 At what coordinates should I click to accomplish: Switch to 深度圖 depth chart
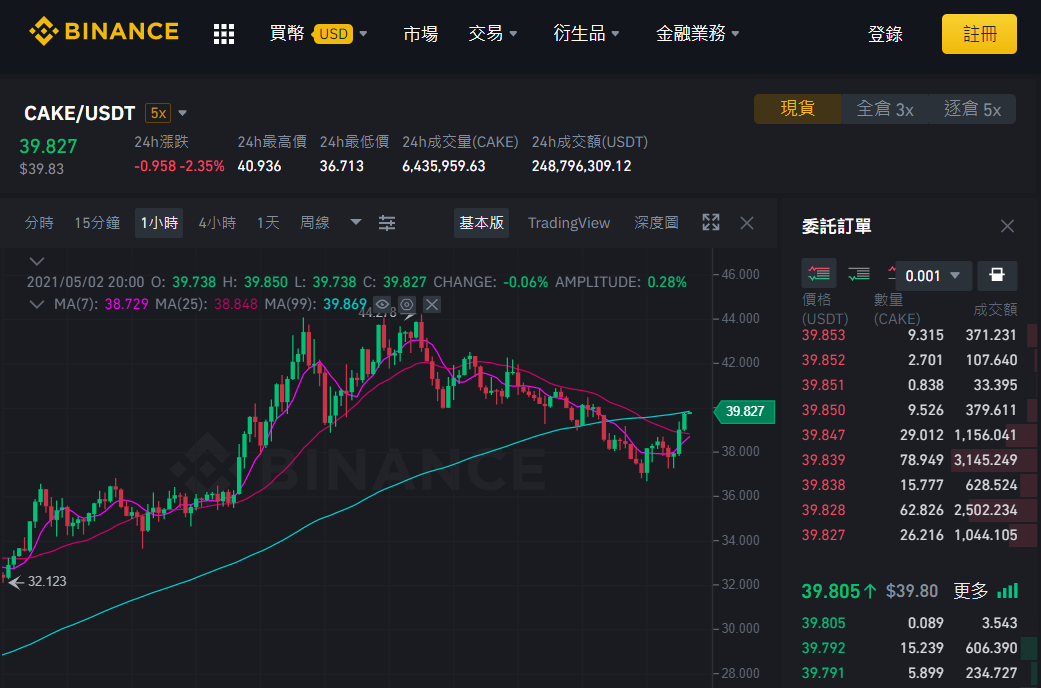[657, 222]
